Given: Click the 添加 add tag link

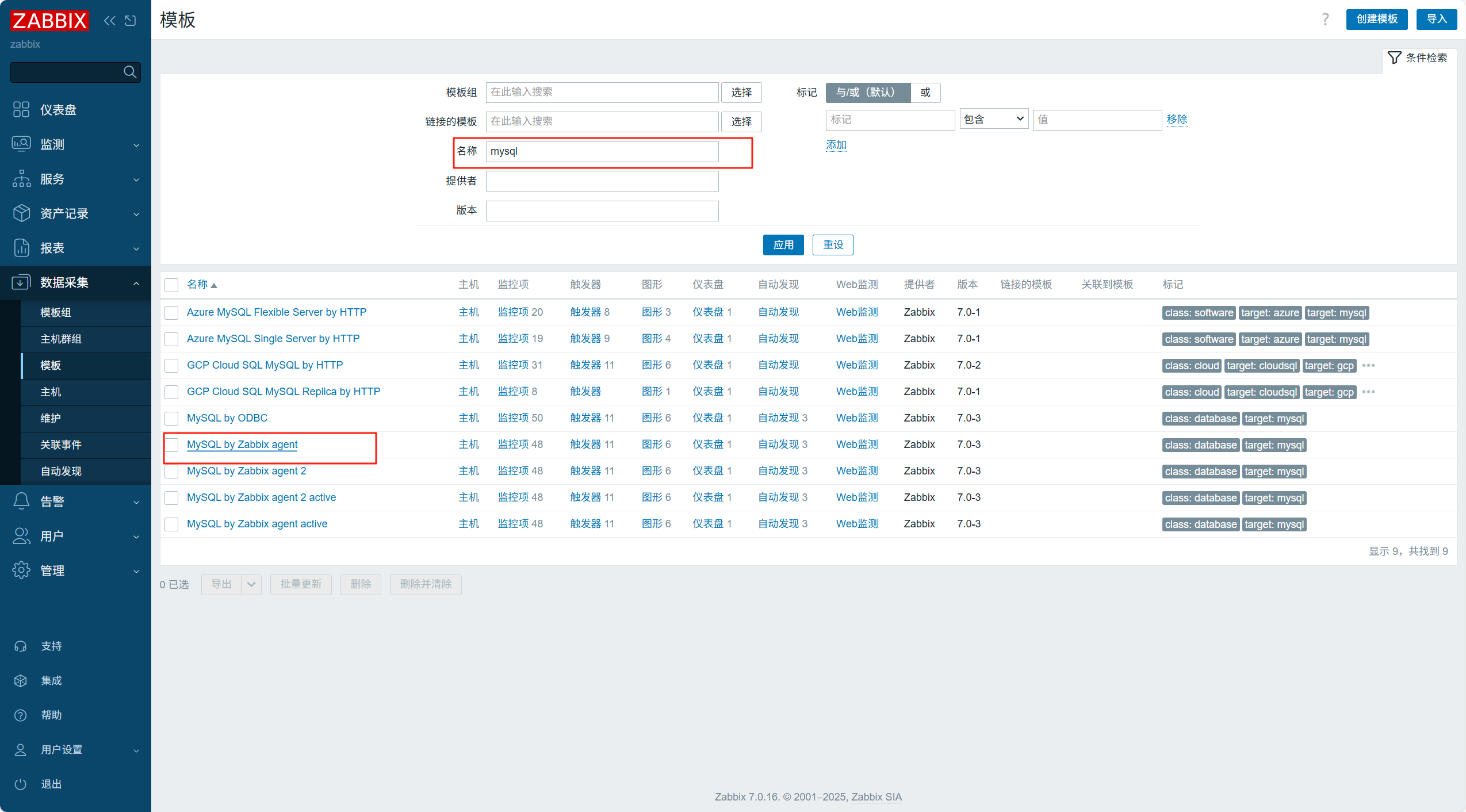Looking at the screenshot, I should coord(836,145).
